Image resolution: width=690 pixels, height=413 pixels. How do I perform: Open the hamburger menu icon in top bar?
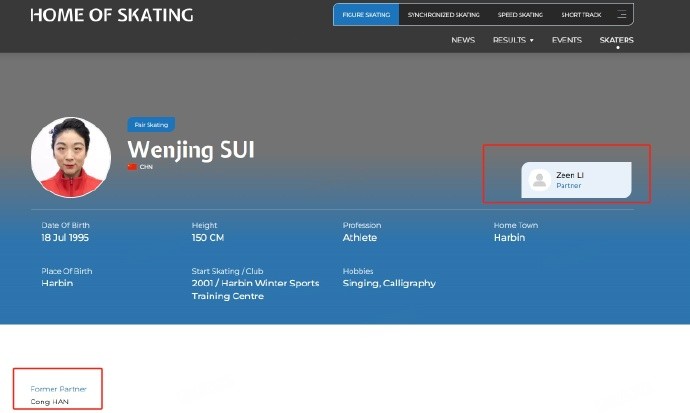(621, 15)
